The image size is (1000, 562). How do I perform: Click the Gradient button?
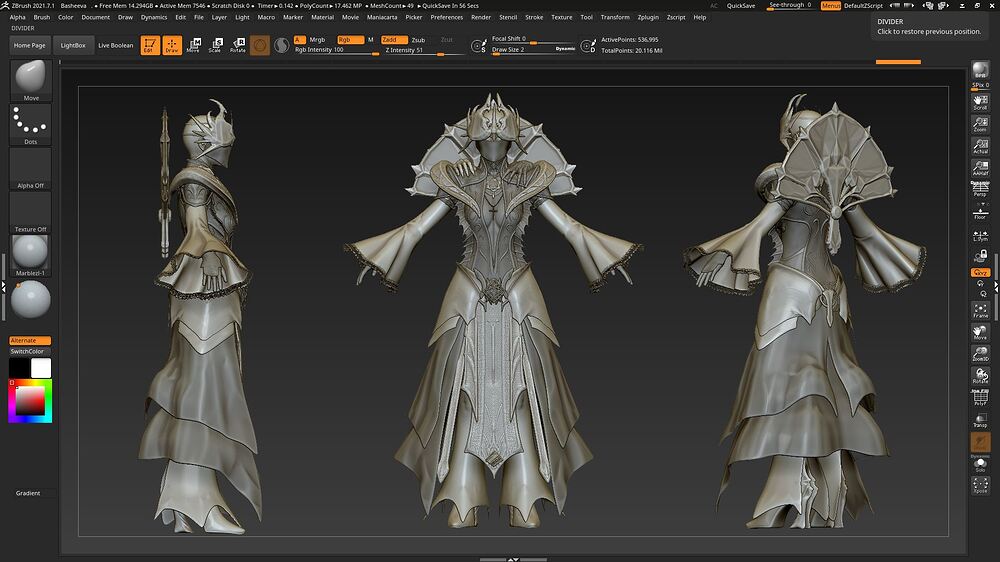(x=30, y=493)
